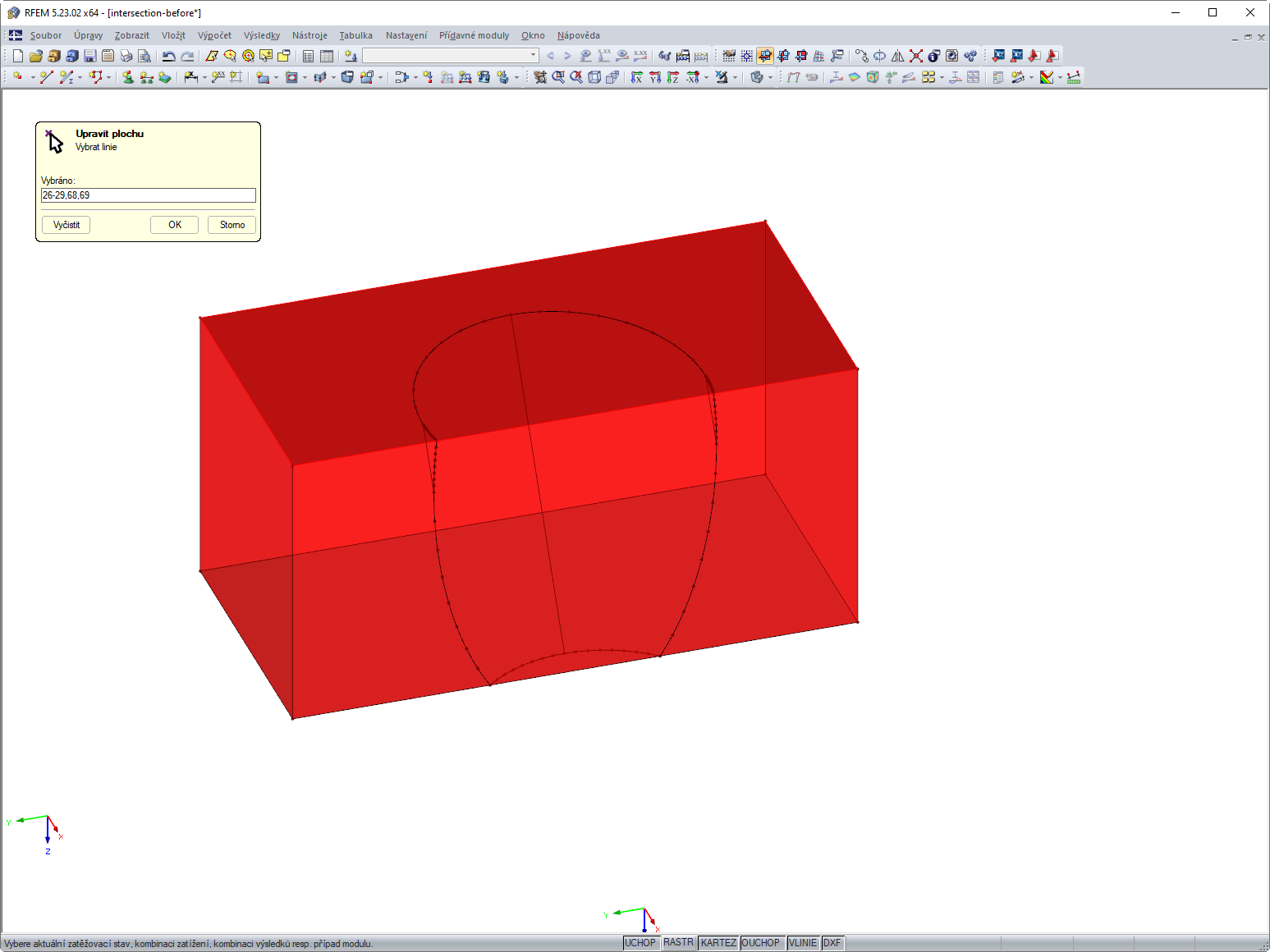The height and width of the screenshot is (952, 1270).
Task: Switch view to the X direction
Action: tap(636, 77)
